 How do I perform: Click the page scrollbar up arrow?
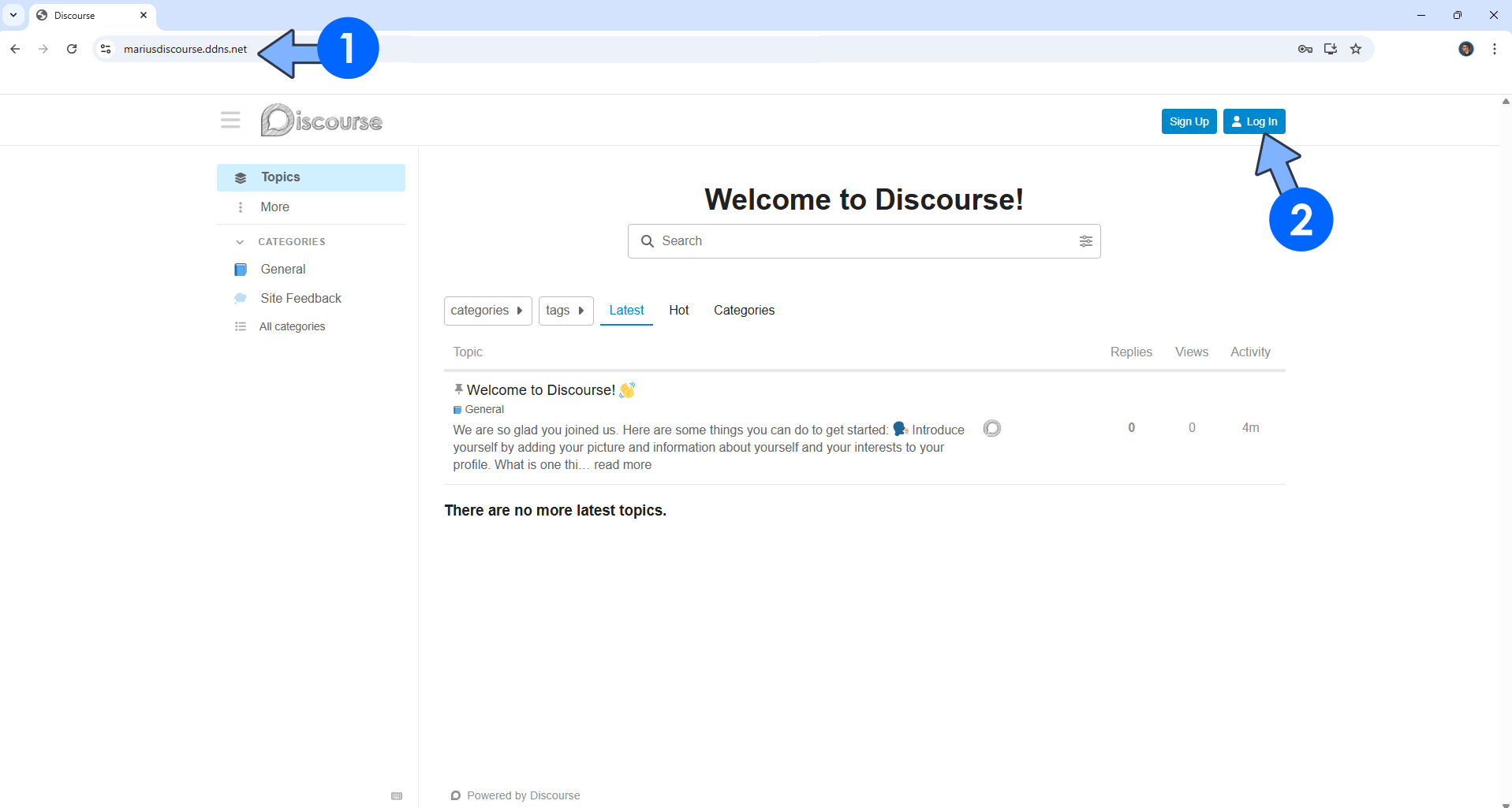pos(1506,101)
